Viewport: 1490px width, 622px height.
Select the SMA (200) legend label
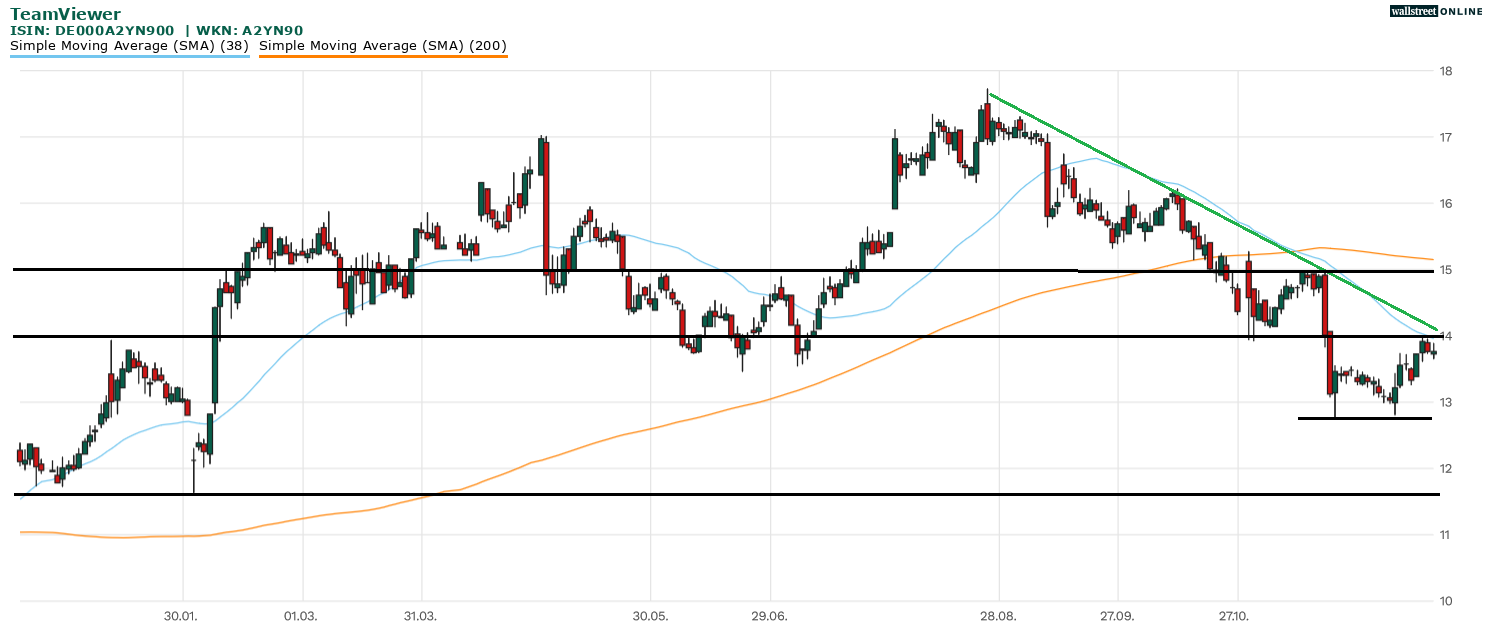383,46
